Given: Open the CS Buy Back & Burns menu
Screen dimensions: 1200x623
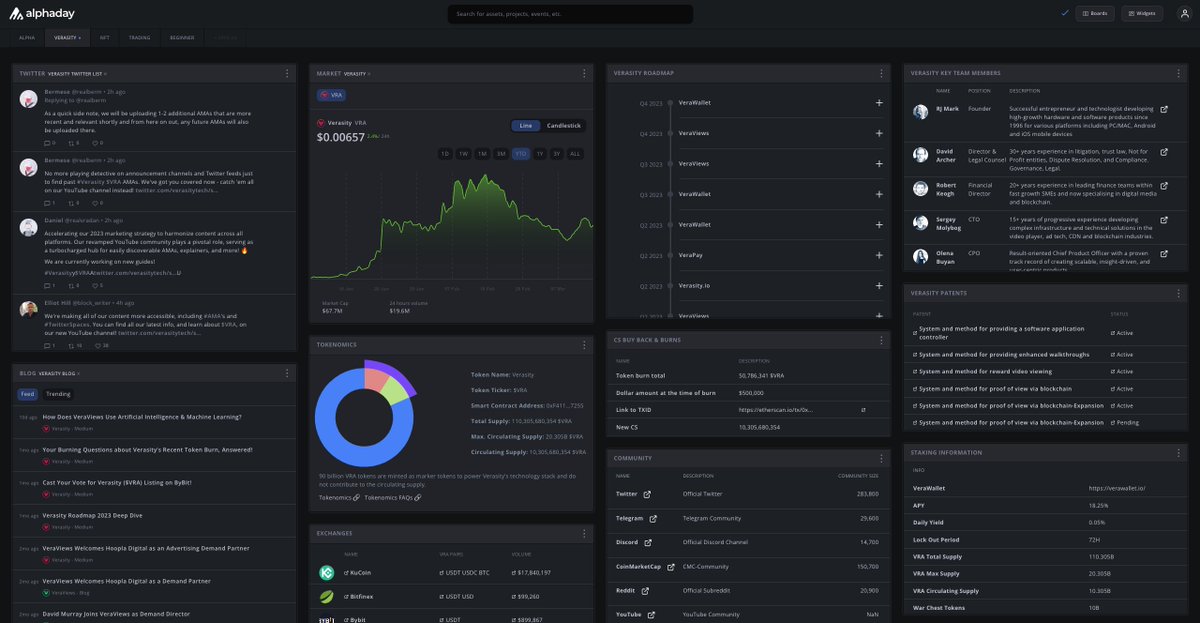Looking at the screenshot, I should click(881, 340).
